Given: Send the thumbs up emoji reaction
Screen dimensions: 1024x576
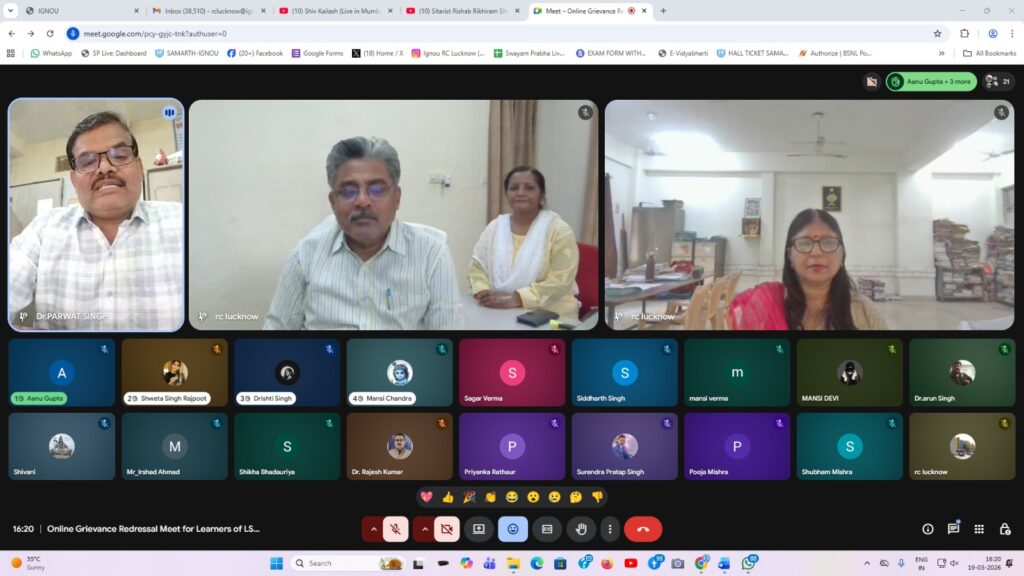Looking at the screenshot, I should [x=447, y=497].
